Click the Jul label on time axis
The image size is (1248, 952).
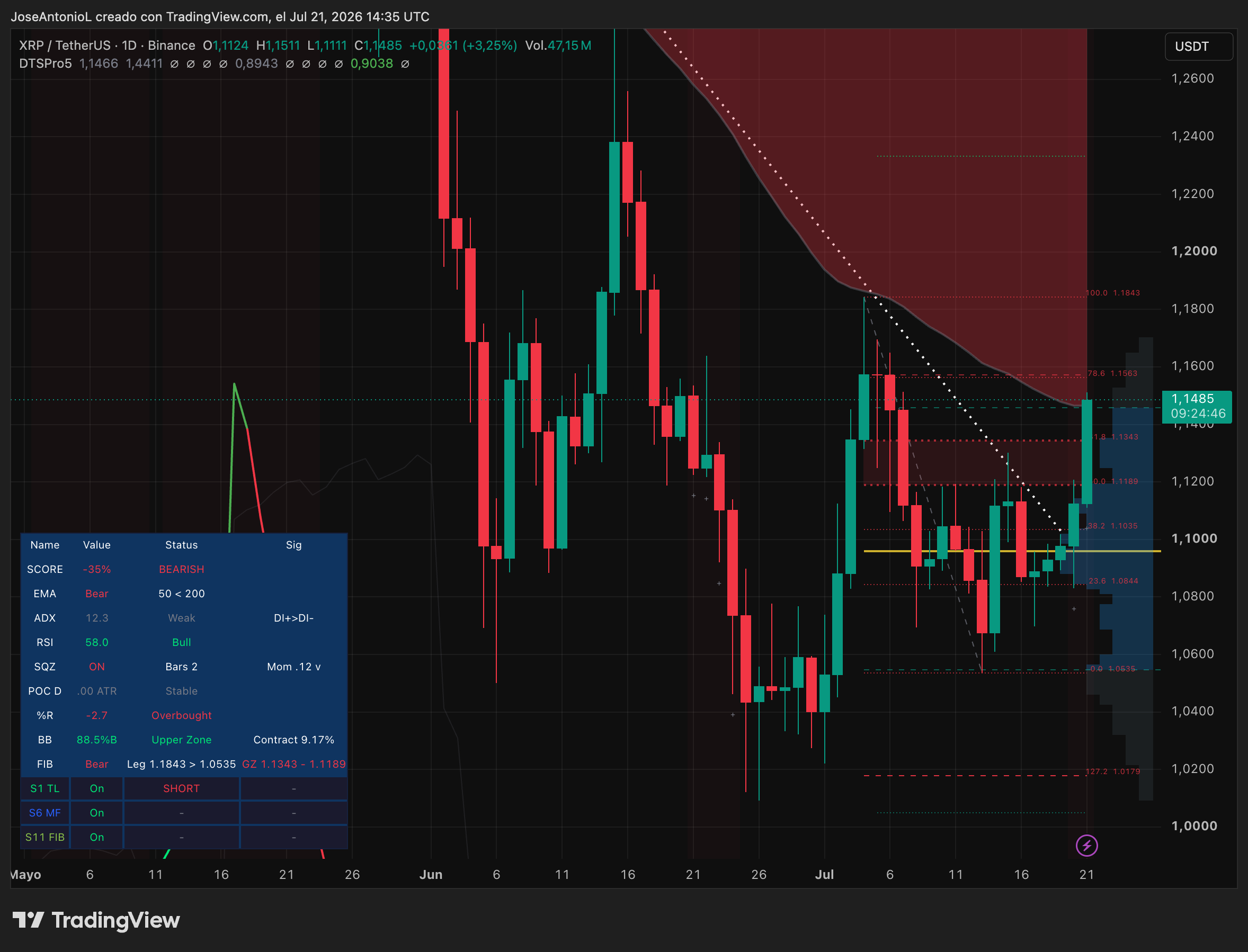pos(824,874)
